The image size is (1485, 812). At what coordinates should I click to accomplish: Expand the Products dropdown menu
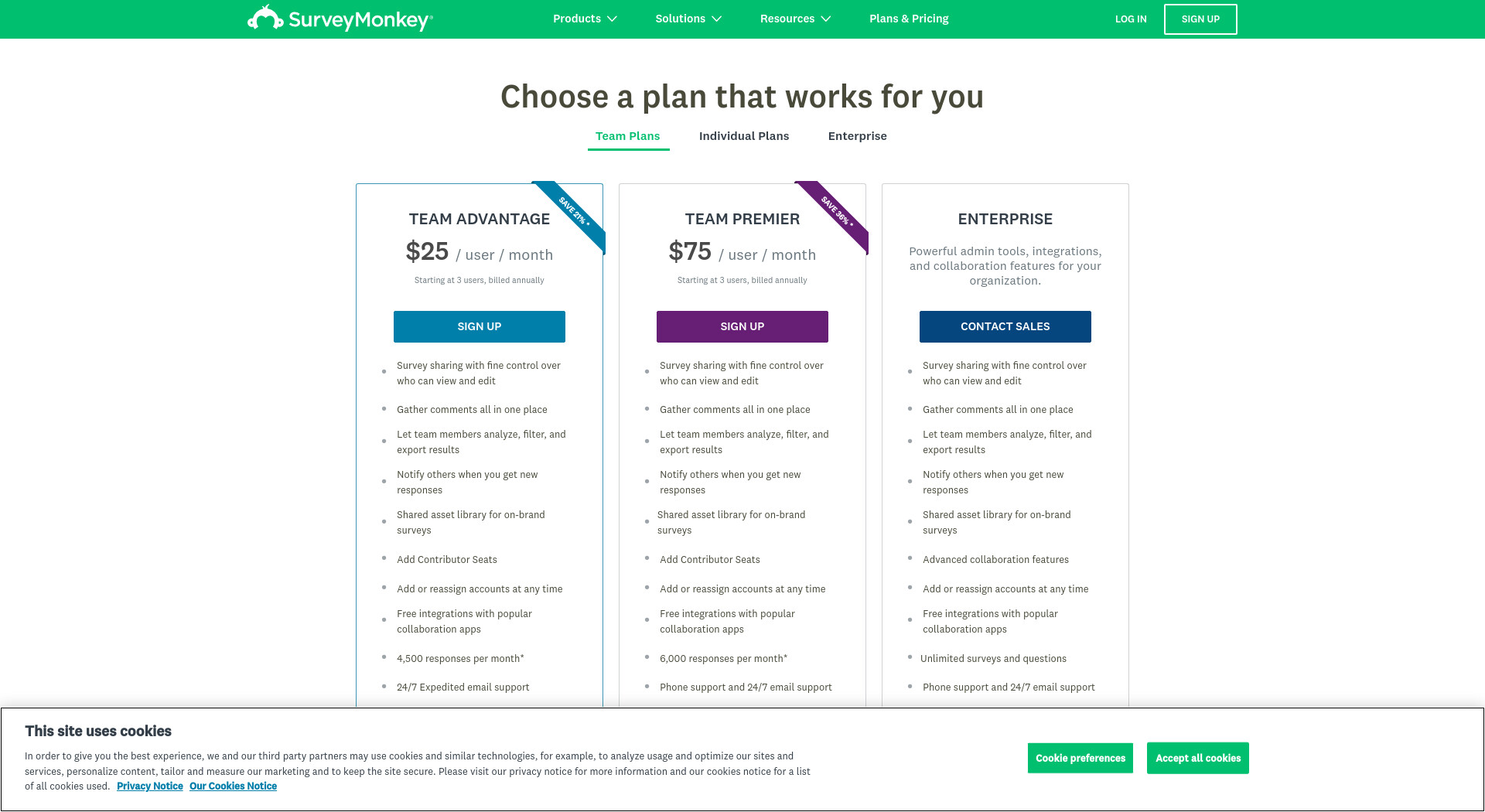[585, 19]
